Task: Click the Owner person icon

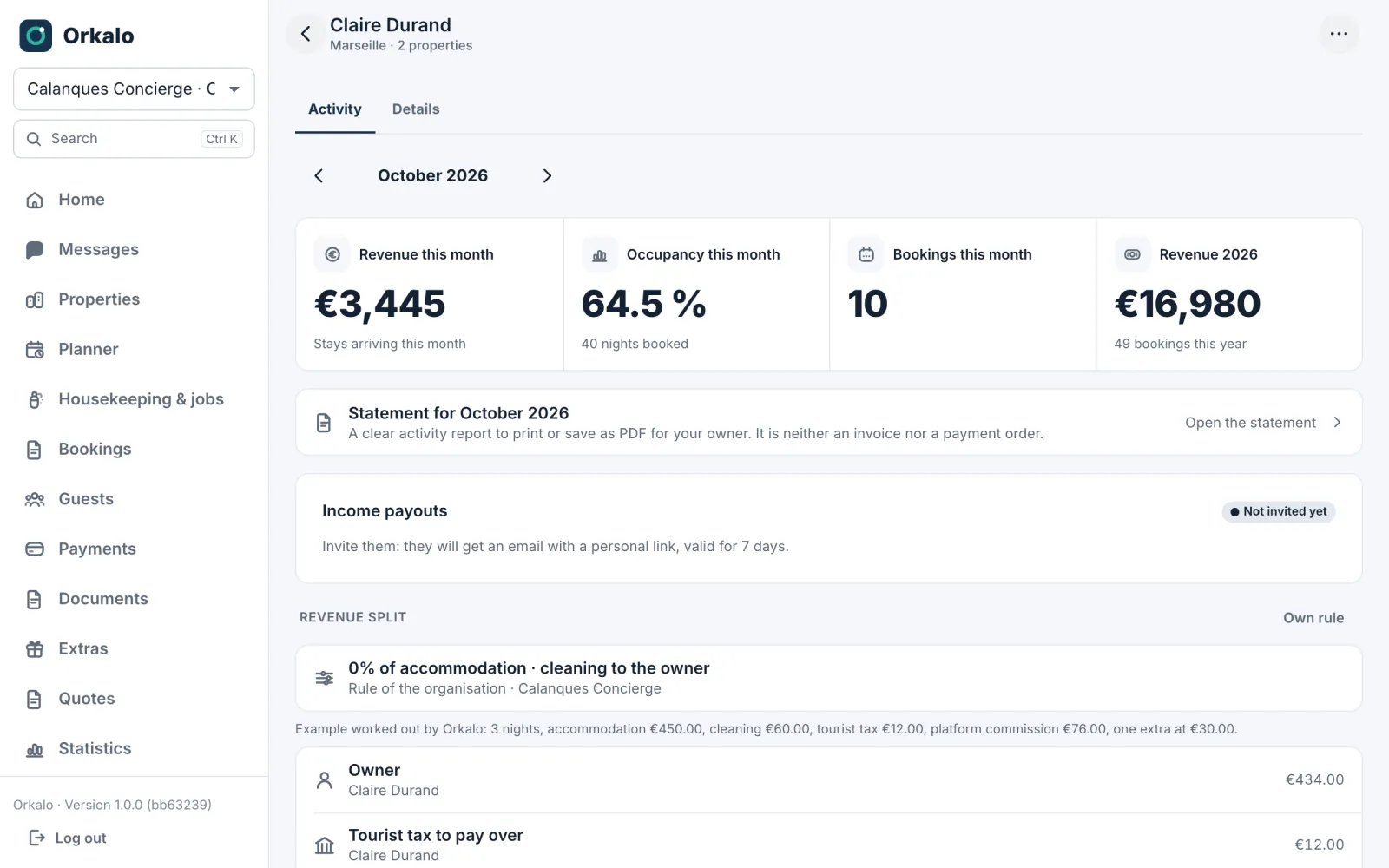Action: (325, 780)
